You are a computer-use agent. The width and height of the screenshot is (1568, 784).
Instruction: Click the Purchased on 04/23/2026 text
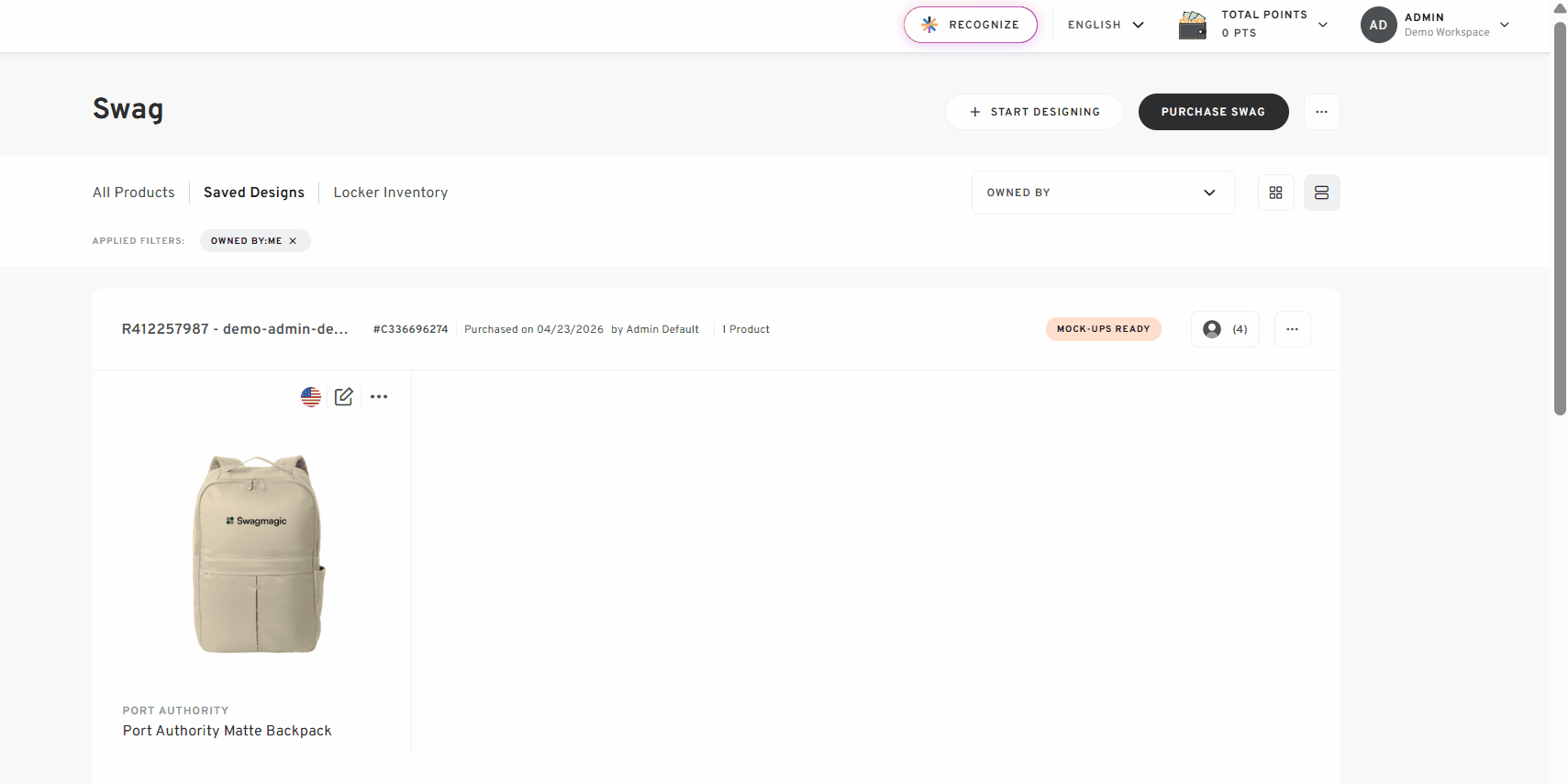point(534,329)
